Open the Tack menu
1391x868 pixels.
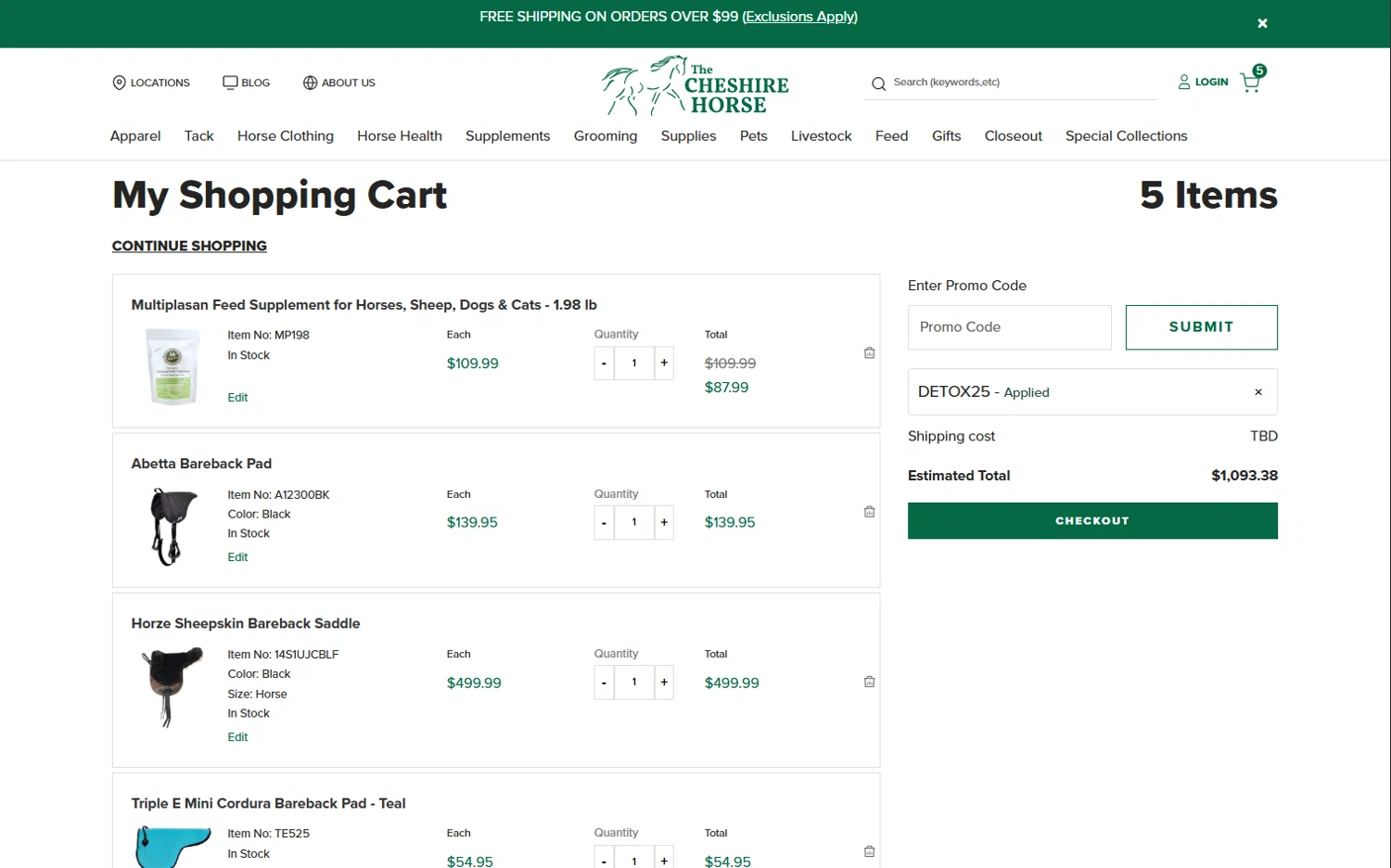click(x=198, y=135)
